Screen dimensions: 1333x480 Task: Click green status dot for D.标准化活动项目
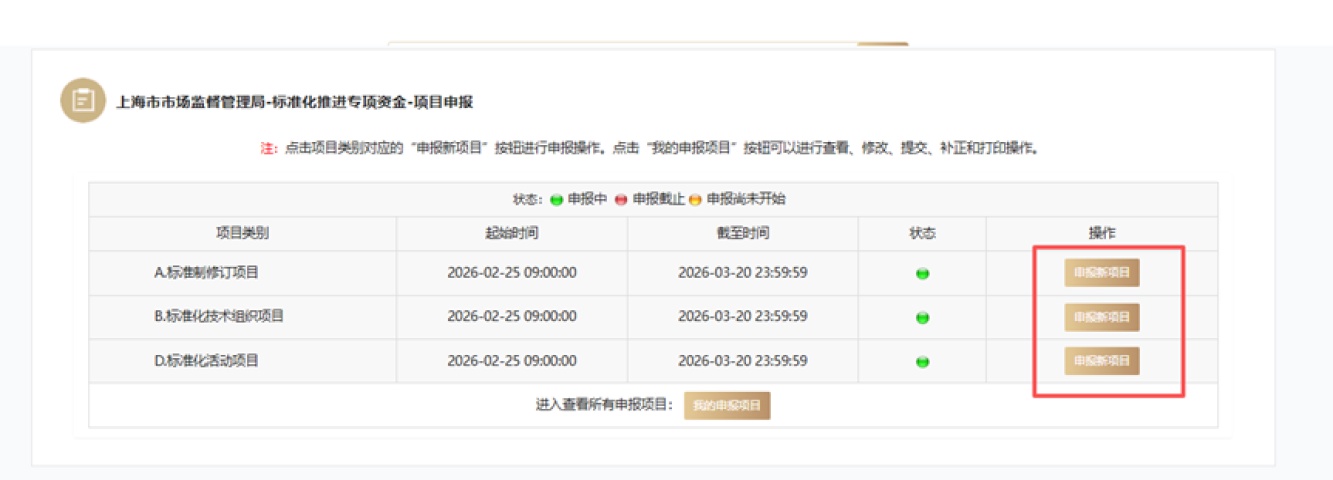coord(922,361)
